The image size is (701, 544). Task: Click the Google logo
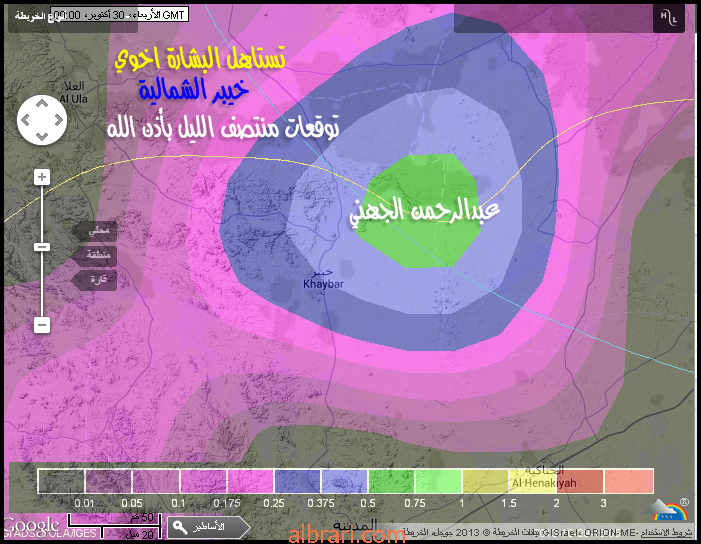tap(31, 524)
